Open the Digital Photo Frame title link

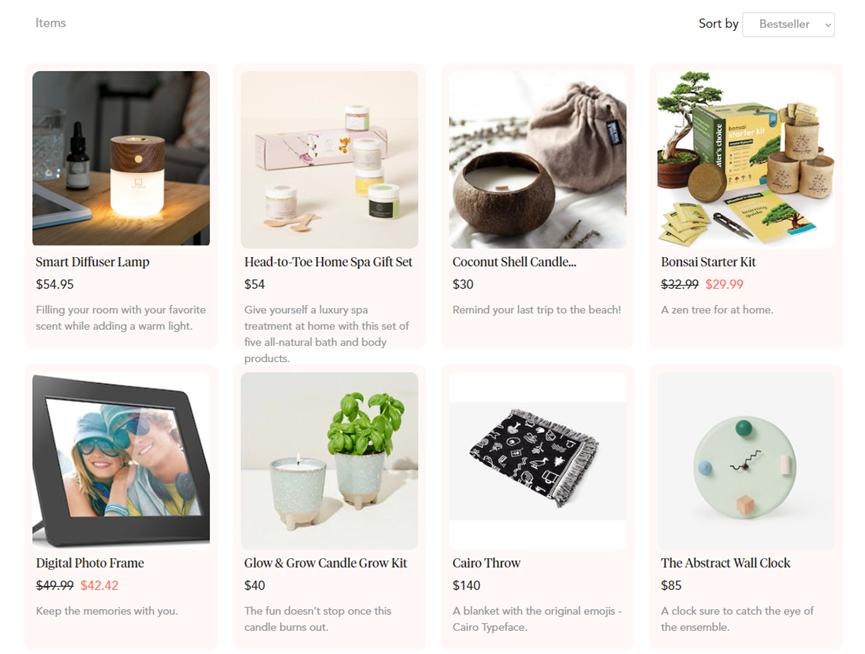[90, 563]
